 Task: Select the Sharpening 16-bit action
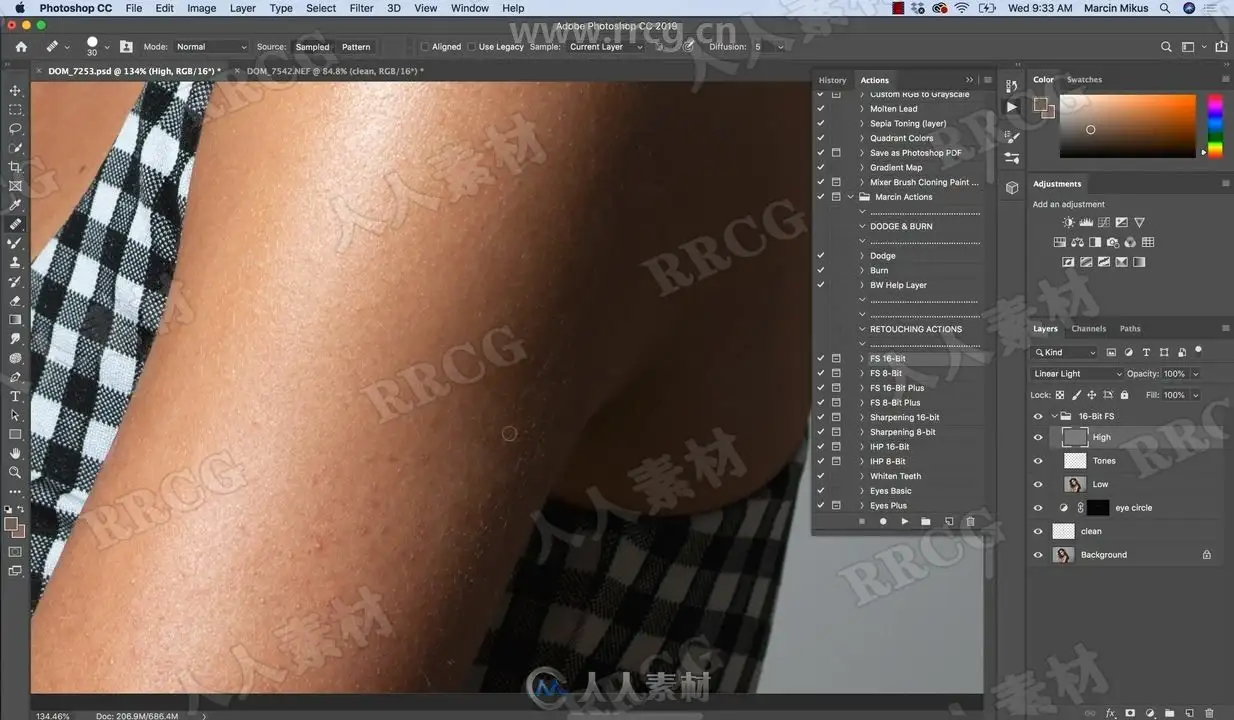904,417
